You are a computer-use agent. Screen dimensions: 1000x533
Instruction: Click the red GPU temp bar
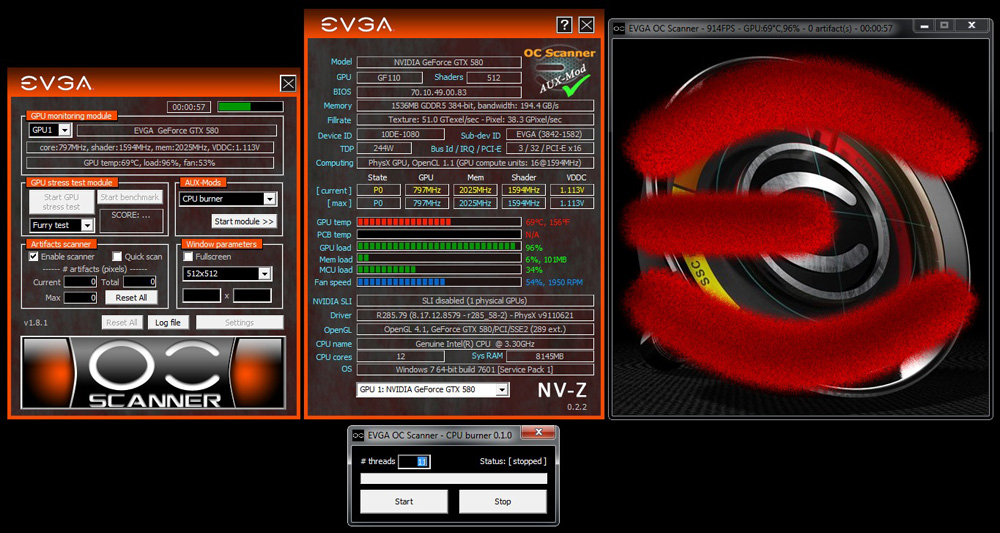click(439, 222)
